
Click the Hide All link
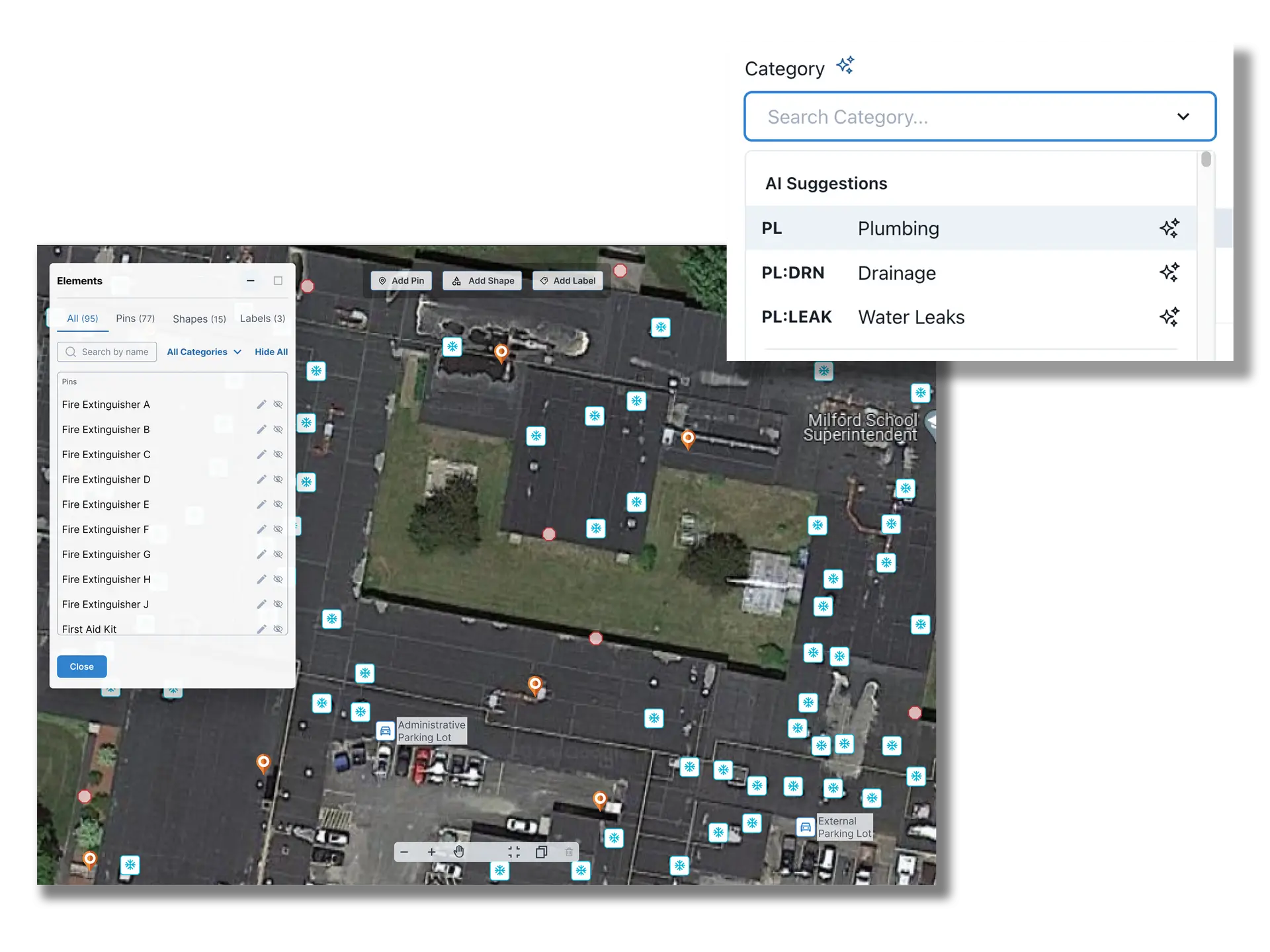pyautogui.click(x=271, y=352)
